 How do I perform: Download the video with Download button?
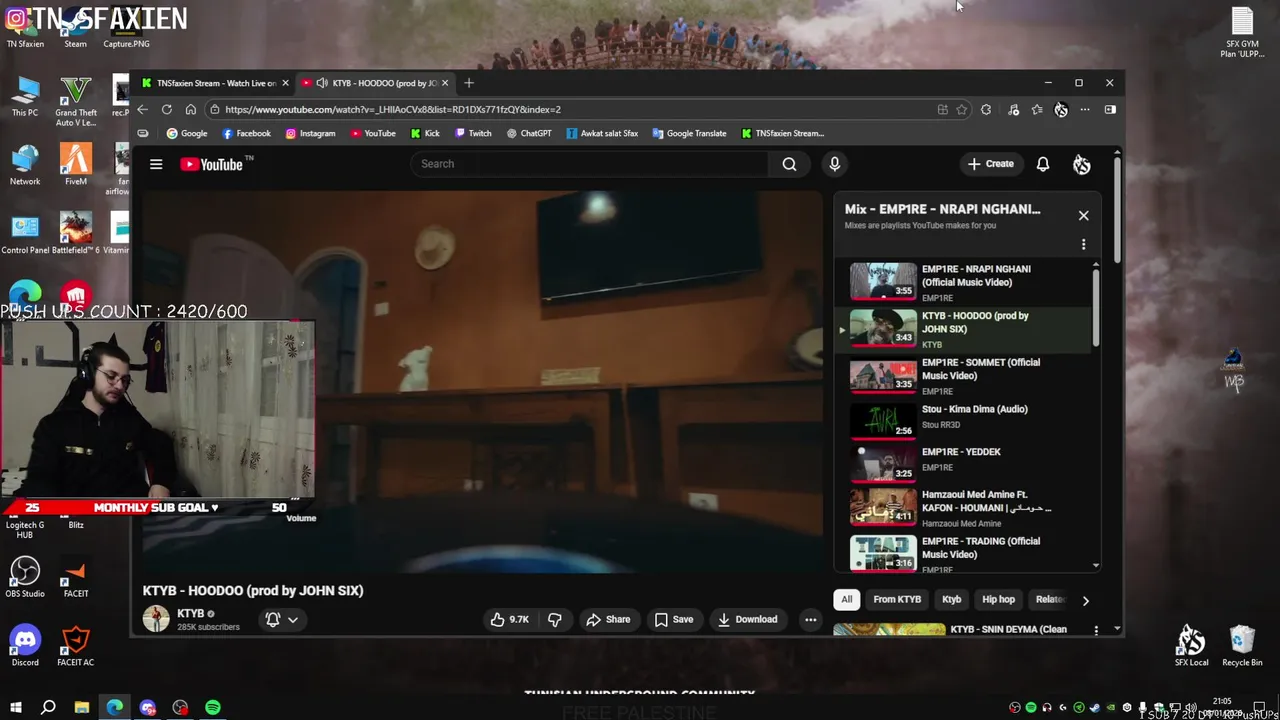pos(747,619)
